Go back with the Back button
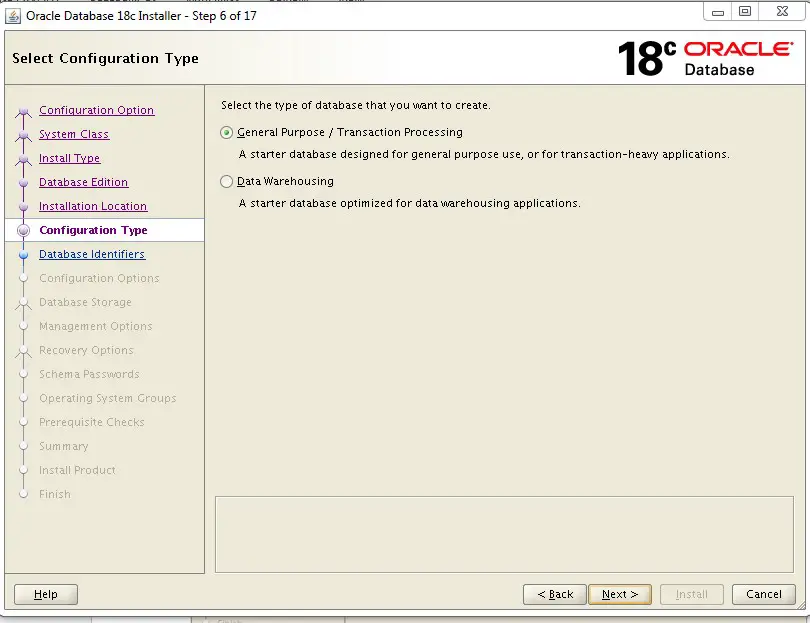The height and width of the screenshot is (623, 810). [x=555, y=595]
